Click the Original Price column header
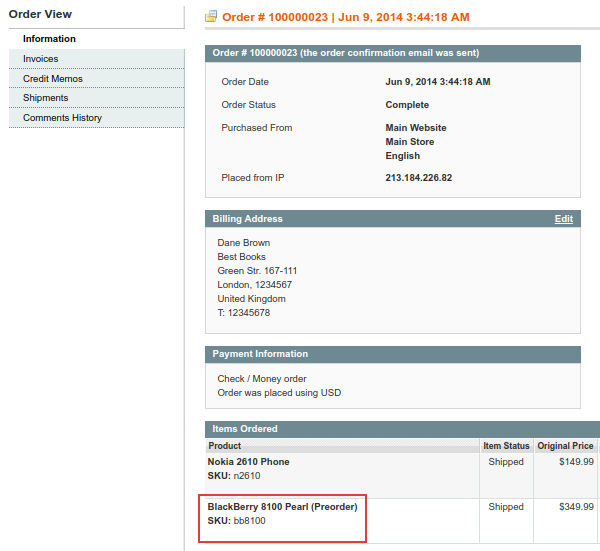The height and width of the screenshot is (551, 600). [565, 446]
